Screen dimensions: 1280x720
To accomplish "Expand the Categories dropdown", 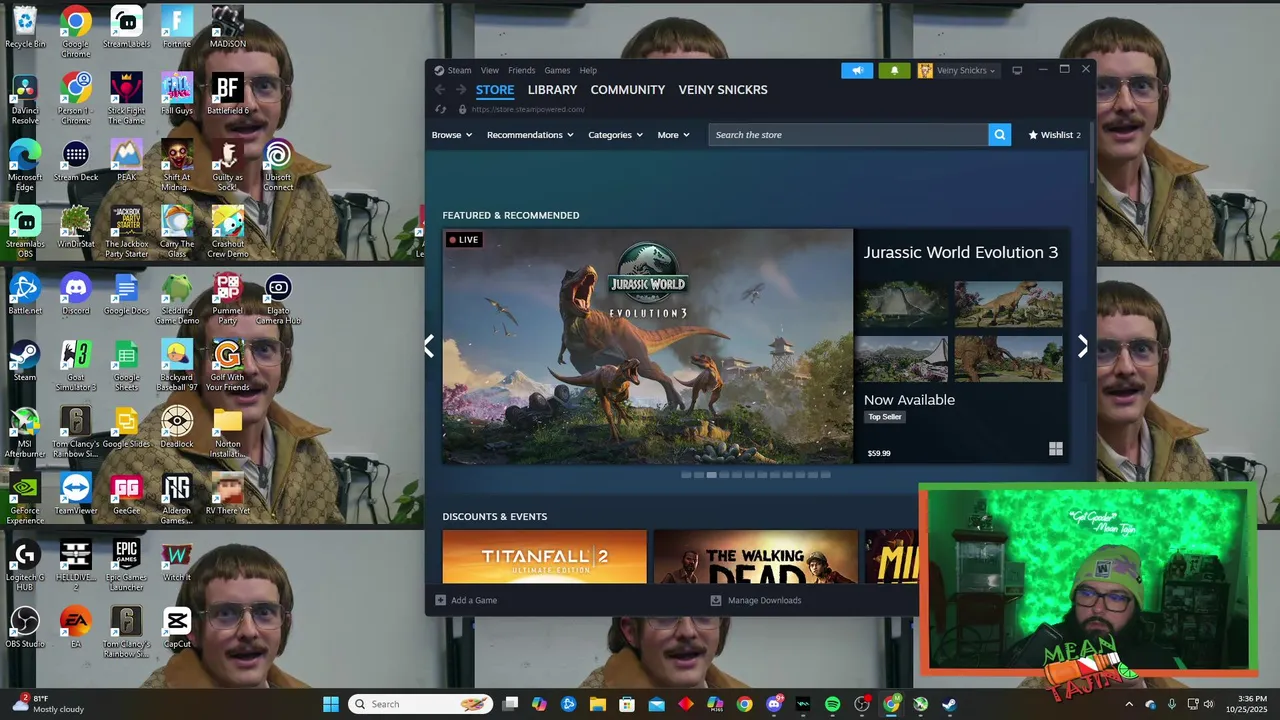I will (615, 135).
